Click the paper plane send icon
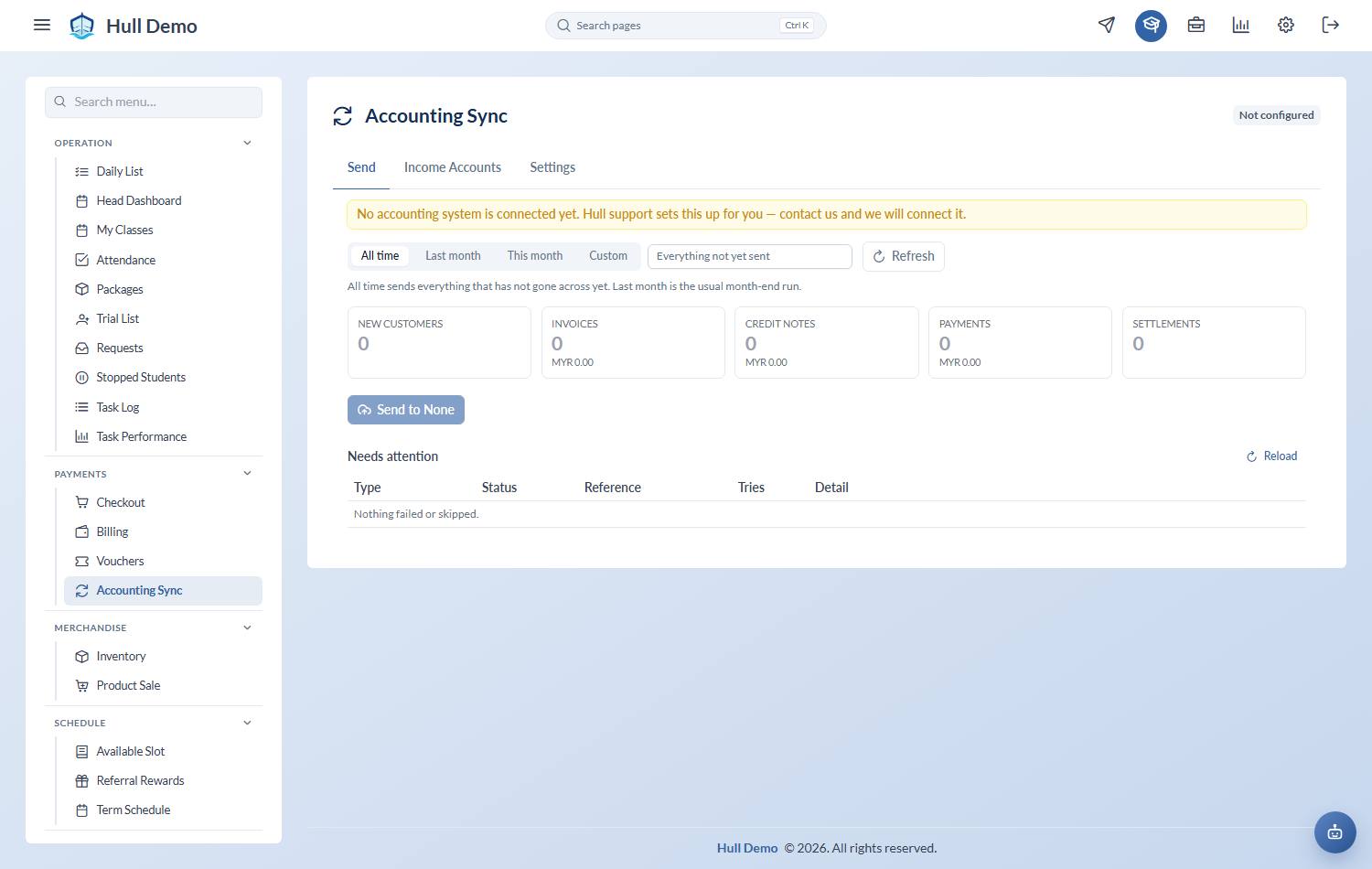The width and height of the screenshot is (1372, 869). [x=1107, y=25]
